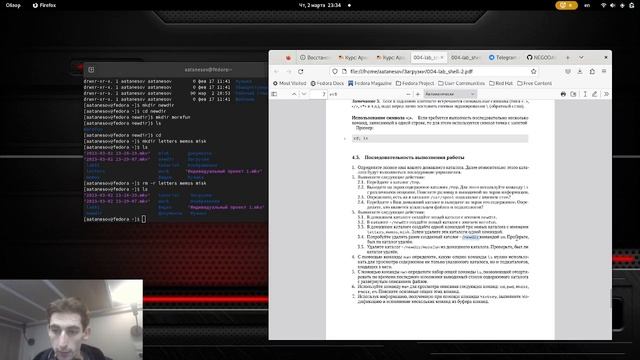Zoom in on the PDF document
This screenshot has height=360, width=640.
pyautogui.click(x=418, y=94)
